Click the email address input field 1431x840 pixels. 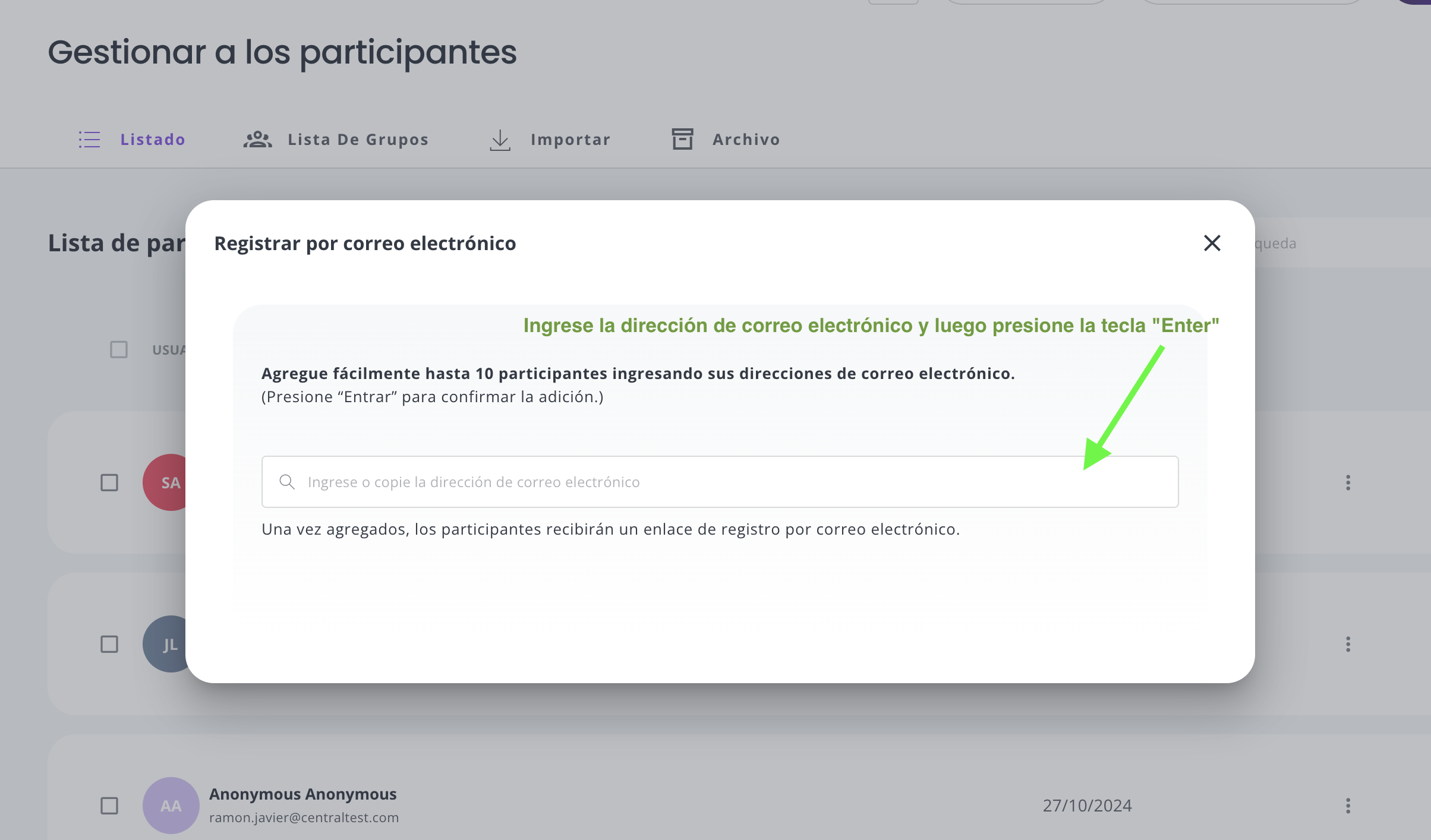point(720,482)
